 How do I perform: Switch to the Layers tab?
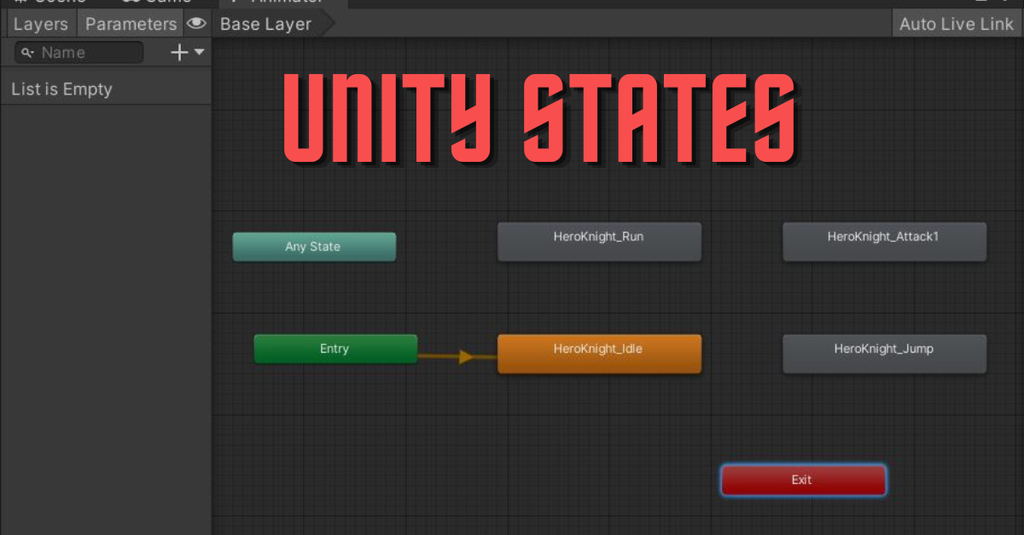40,24
